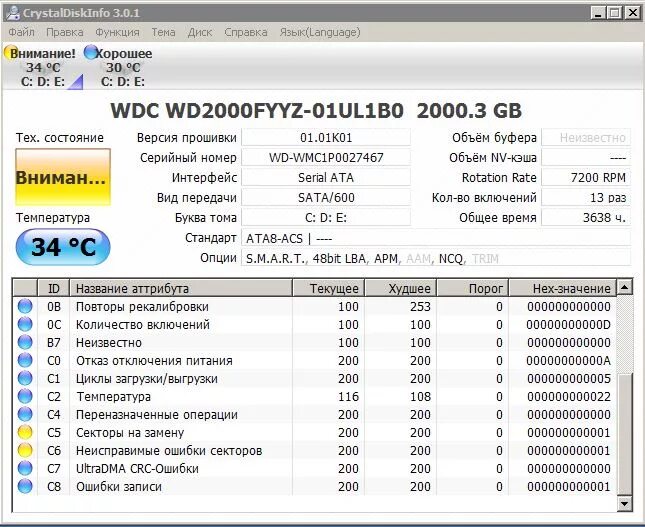Click the drive letter field C: D: E:
This screenshot has width=645, height=527.
point(326,218)
